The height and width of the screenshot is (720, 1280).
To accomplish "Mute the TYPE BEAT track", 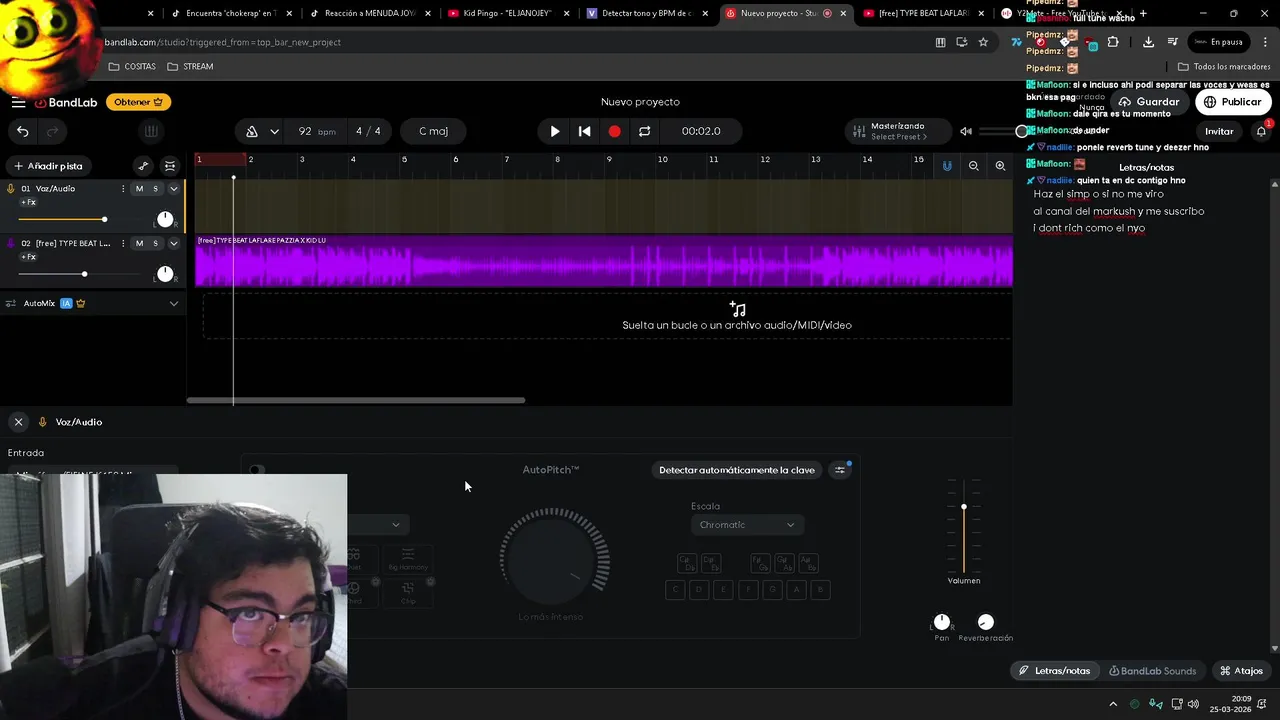I will click(x=139, y=243).
